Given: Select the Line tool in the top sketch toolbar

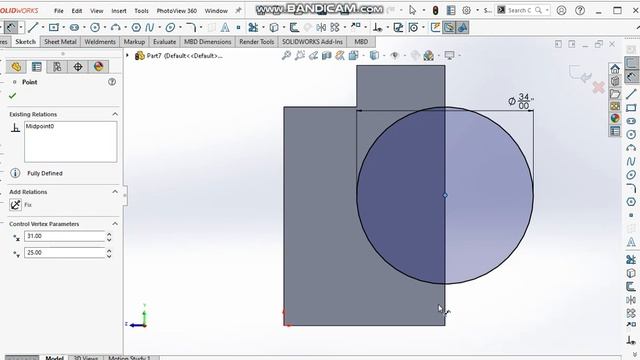Looking at the screenshot, I should pos(33,27).
